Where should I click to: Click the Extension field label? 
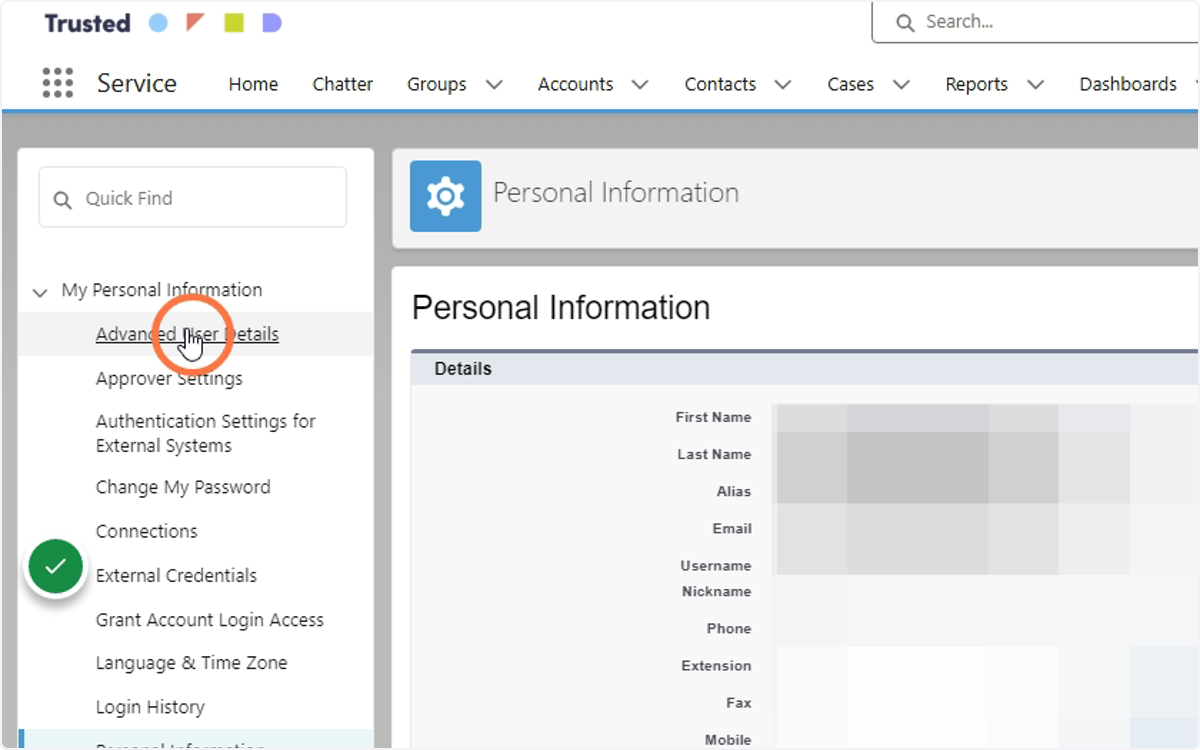pyautogui.click(x=716, y=665)
